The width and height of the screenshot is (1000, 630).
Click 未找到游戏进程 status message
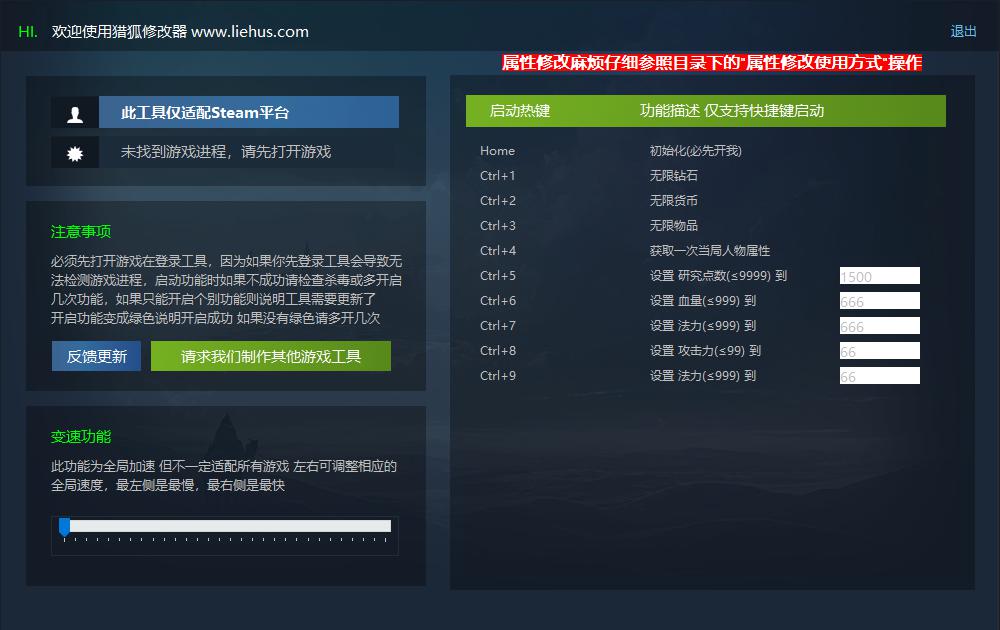click(x=226, y=152)
